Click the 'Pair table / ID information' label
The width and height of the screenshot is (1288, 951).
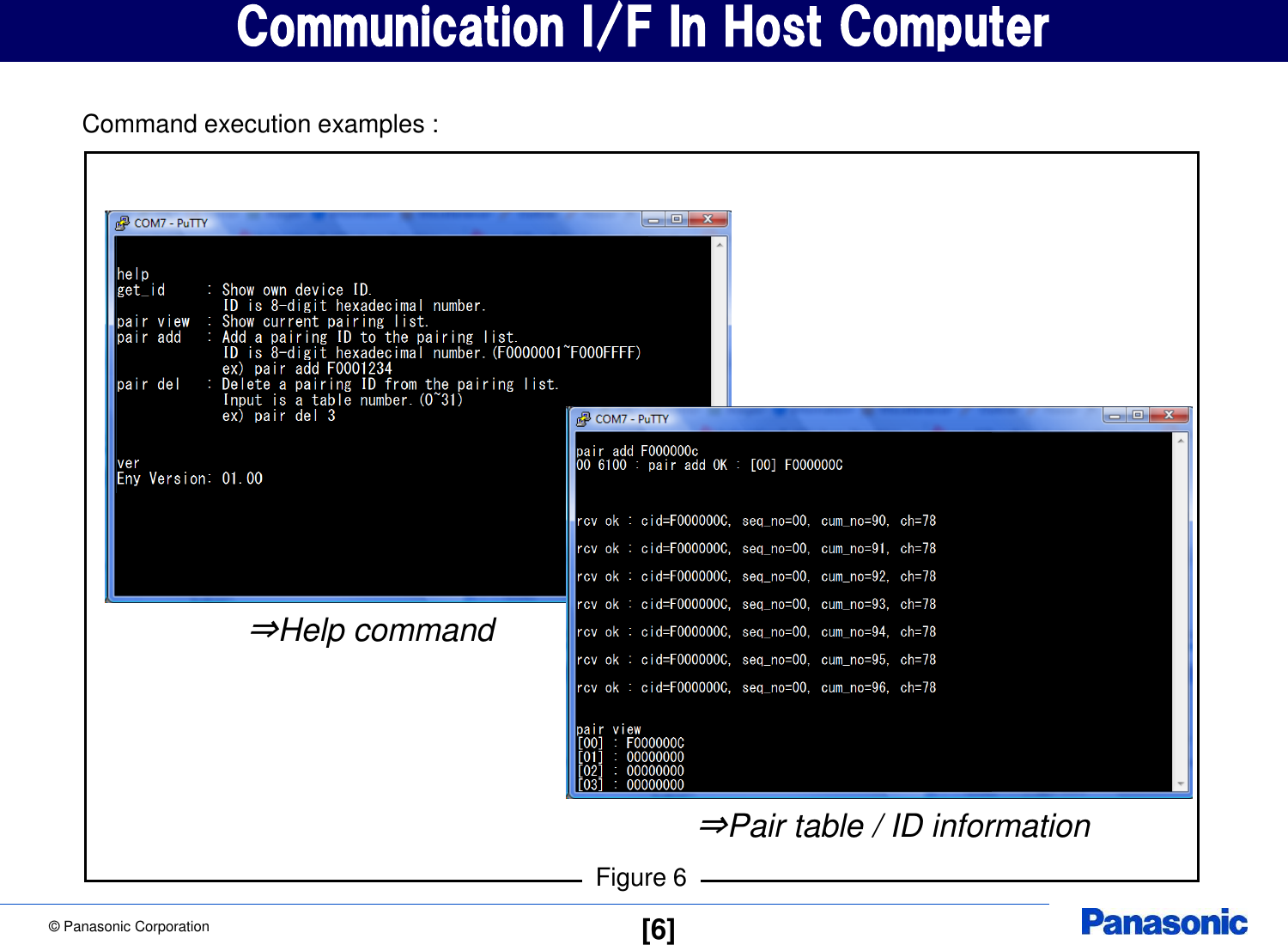(895, 826)
